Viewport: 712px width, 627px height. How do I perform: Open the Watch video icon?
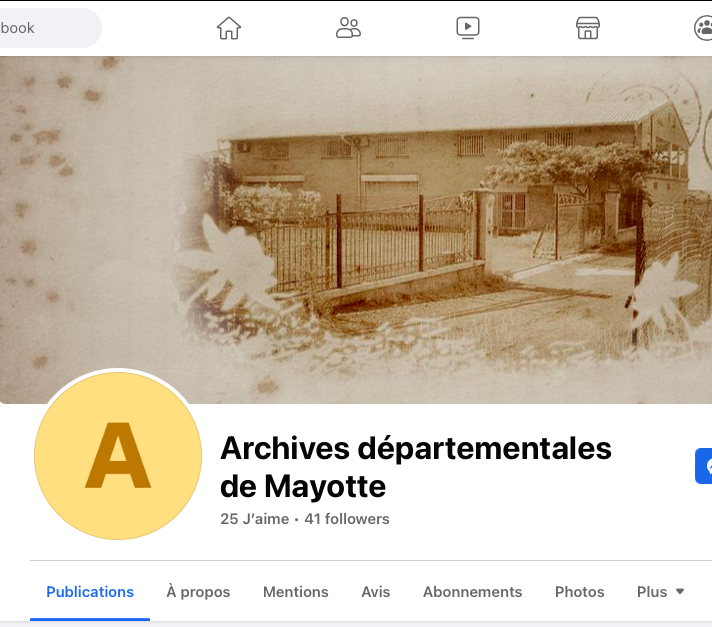pyautogui.click(x=468, y=28)
